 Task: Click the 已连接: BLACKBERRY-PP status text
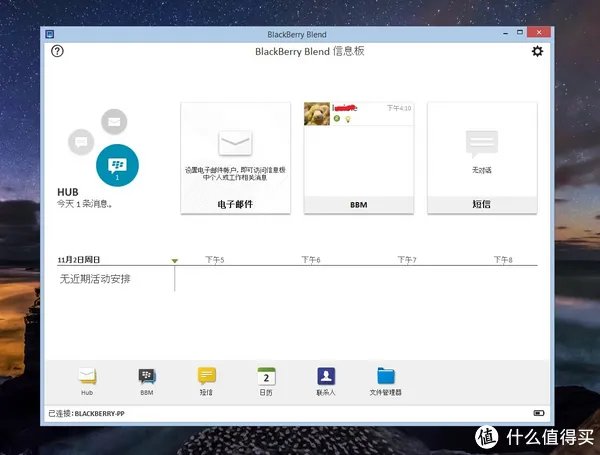86,413
